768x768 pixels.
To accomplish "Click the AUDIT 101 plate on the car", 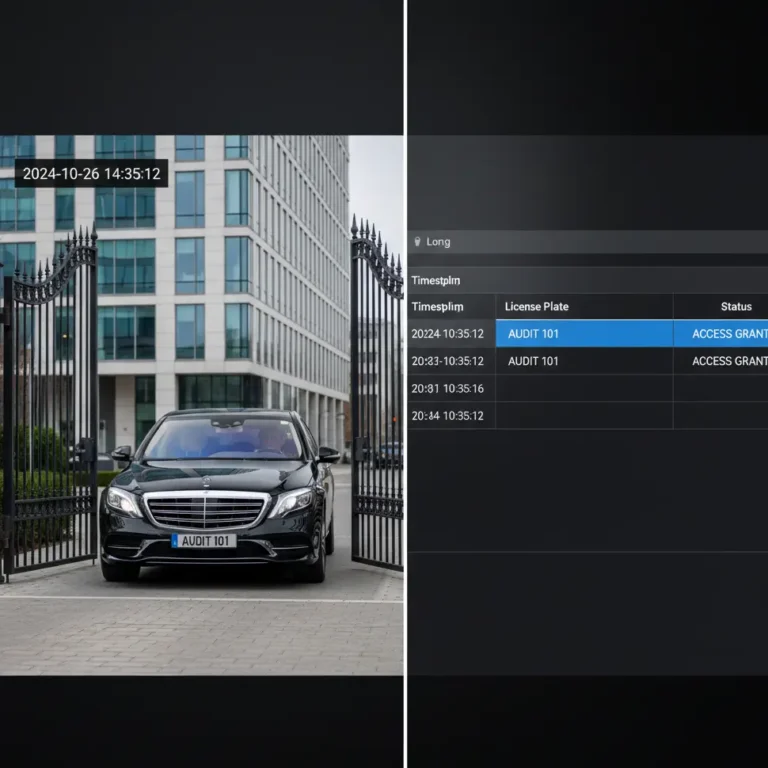I will (204, 541).
